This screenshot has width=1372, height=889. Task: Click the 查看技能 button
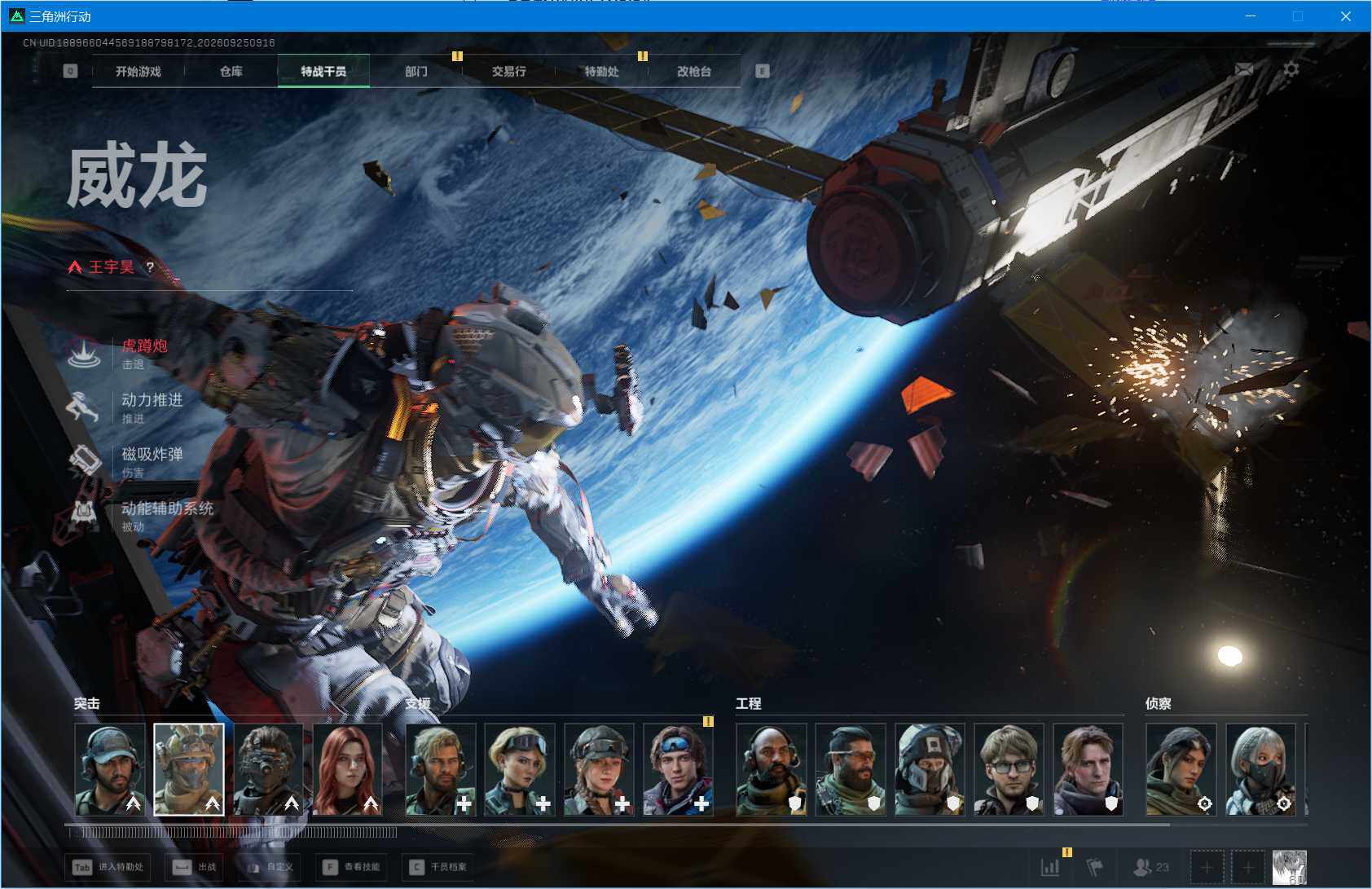tap(351, 867)
